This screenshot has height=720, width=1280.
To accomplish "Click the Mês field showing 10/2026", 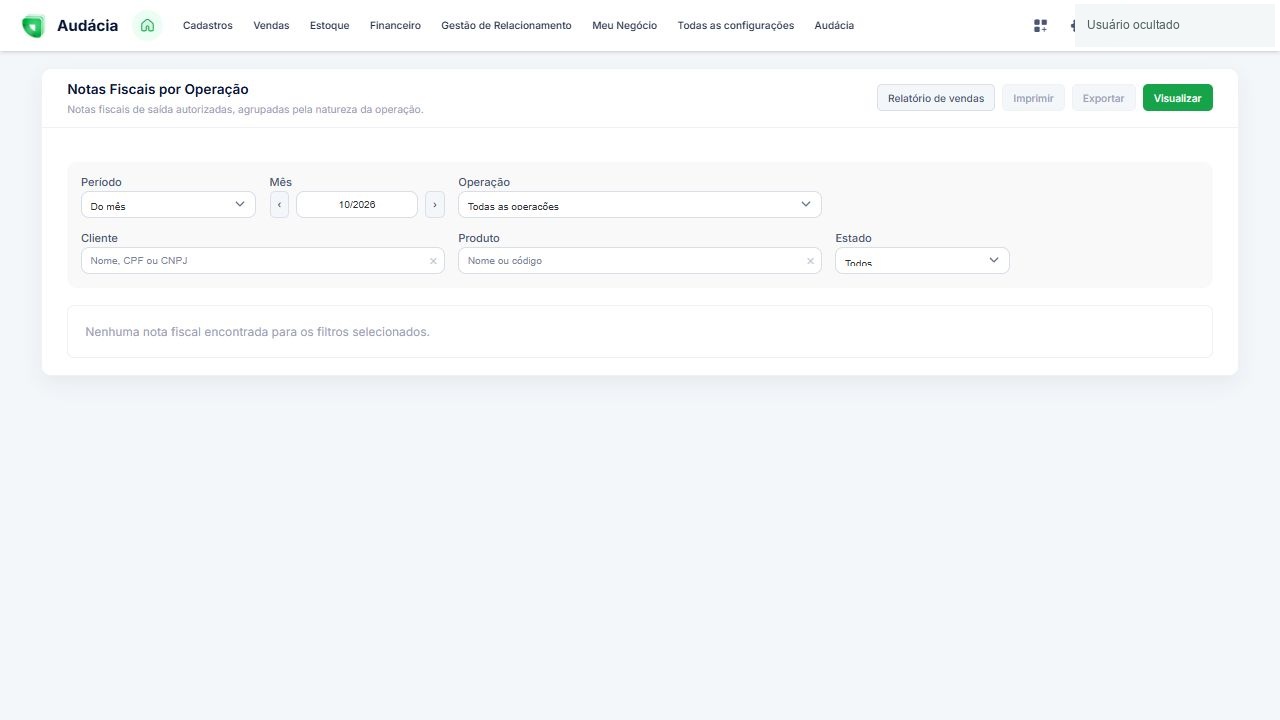I will (x=357, y=205).
